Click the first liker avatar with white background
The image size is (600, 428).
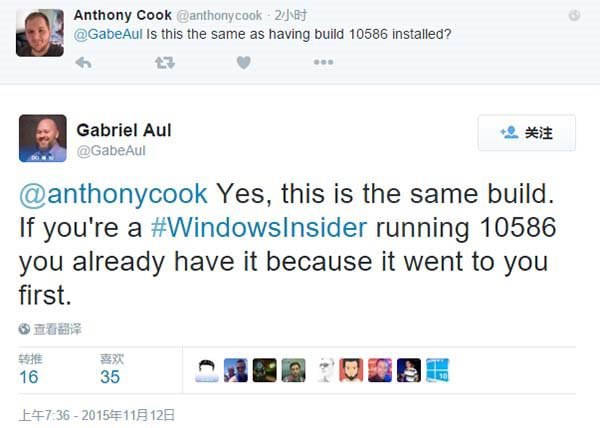click(x=207, y=370)
